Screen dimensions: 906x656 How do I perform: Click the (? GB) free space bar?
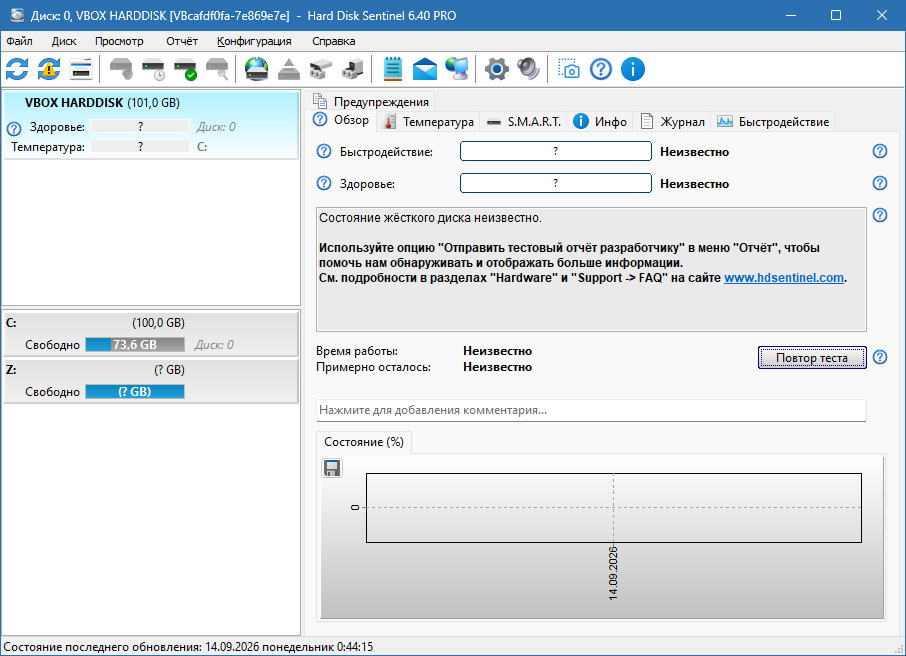click(135, 391)
